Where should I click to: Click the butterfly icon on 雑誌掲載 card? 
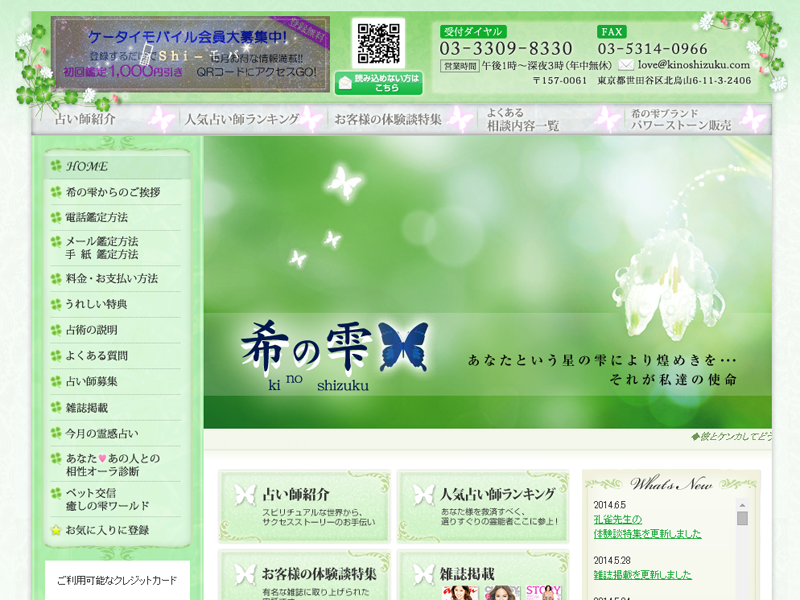click(x=423, y=574)
